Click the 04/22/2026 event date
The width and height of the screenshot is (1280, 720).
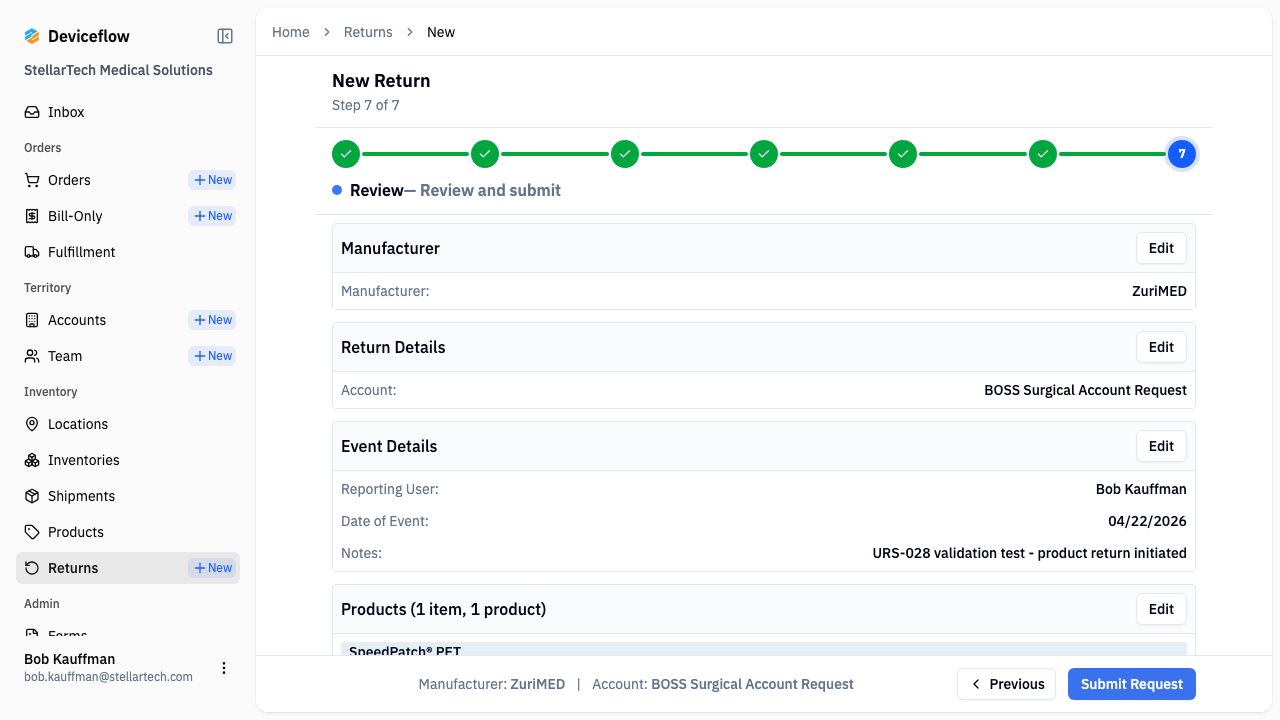pyautogui.click(x=1147, y=521)
